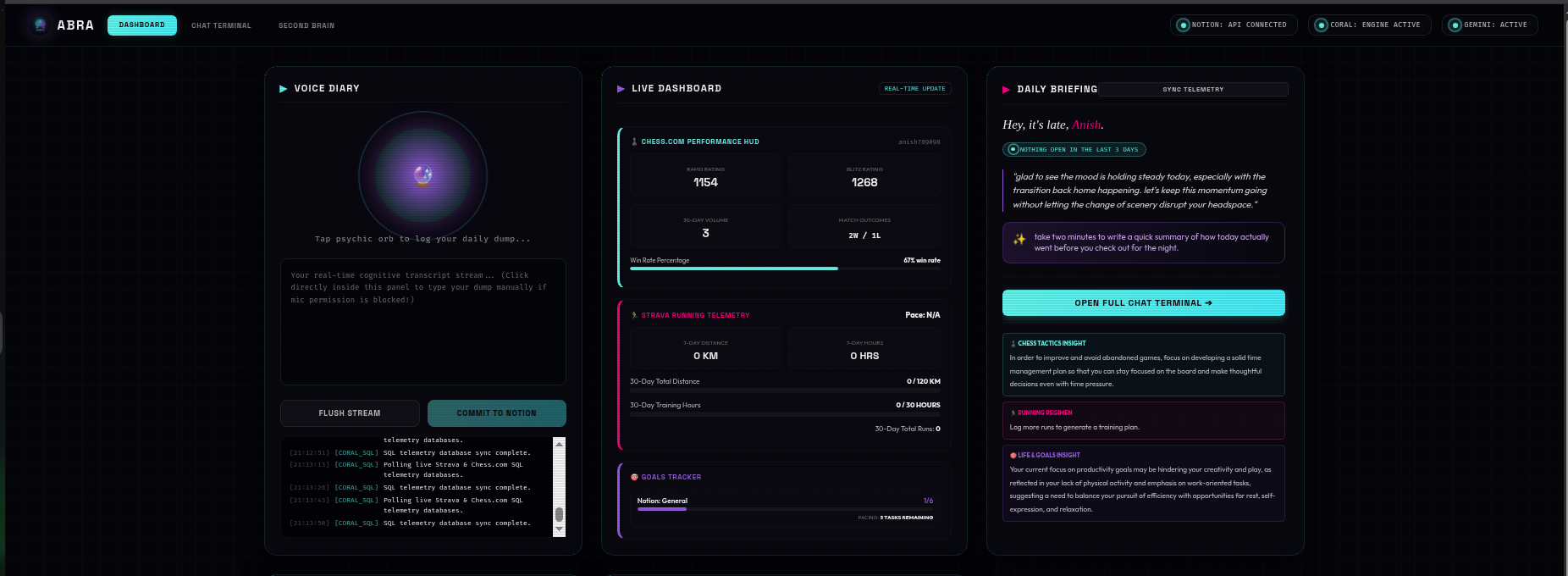The height and width of the screenshot is (576, 1568).
Task: Click the quick summary suggestion box
Action: click(1144, 242)
